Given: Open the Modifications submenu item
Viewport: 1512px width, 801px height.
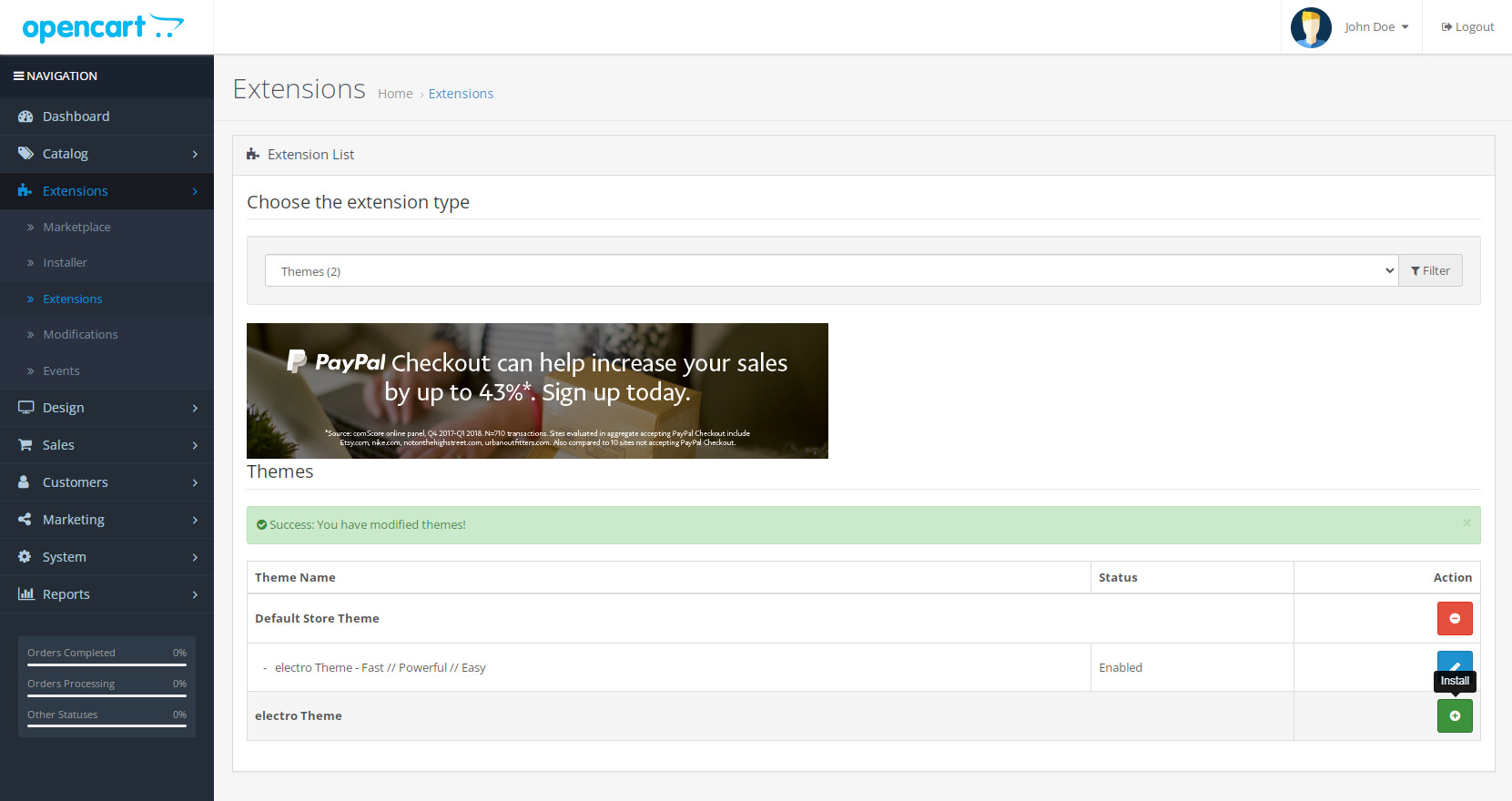Looking at the screenshot, I should coord(107,334).
